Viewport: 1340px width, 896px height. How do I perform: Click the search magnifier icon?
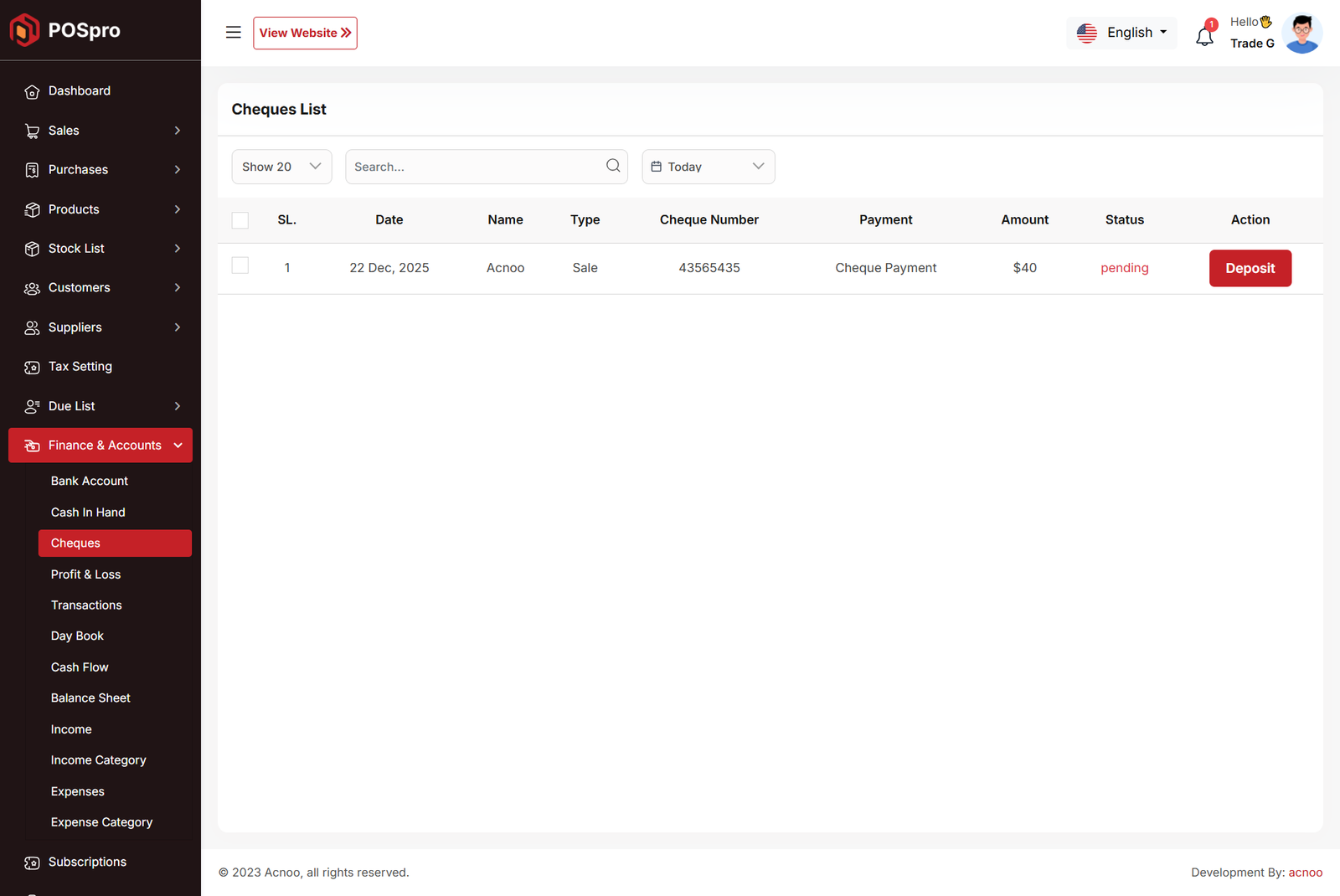pyautogui.click(x=613, y=166)
